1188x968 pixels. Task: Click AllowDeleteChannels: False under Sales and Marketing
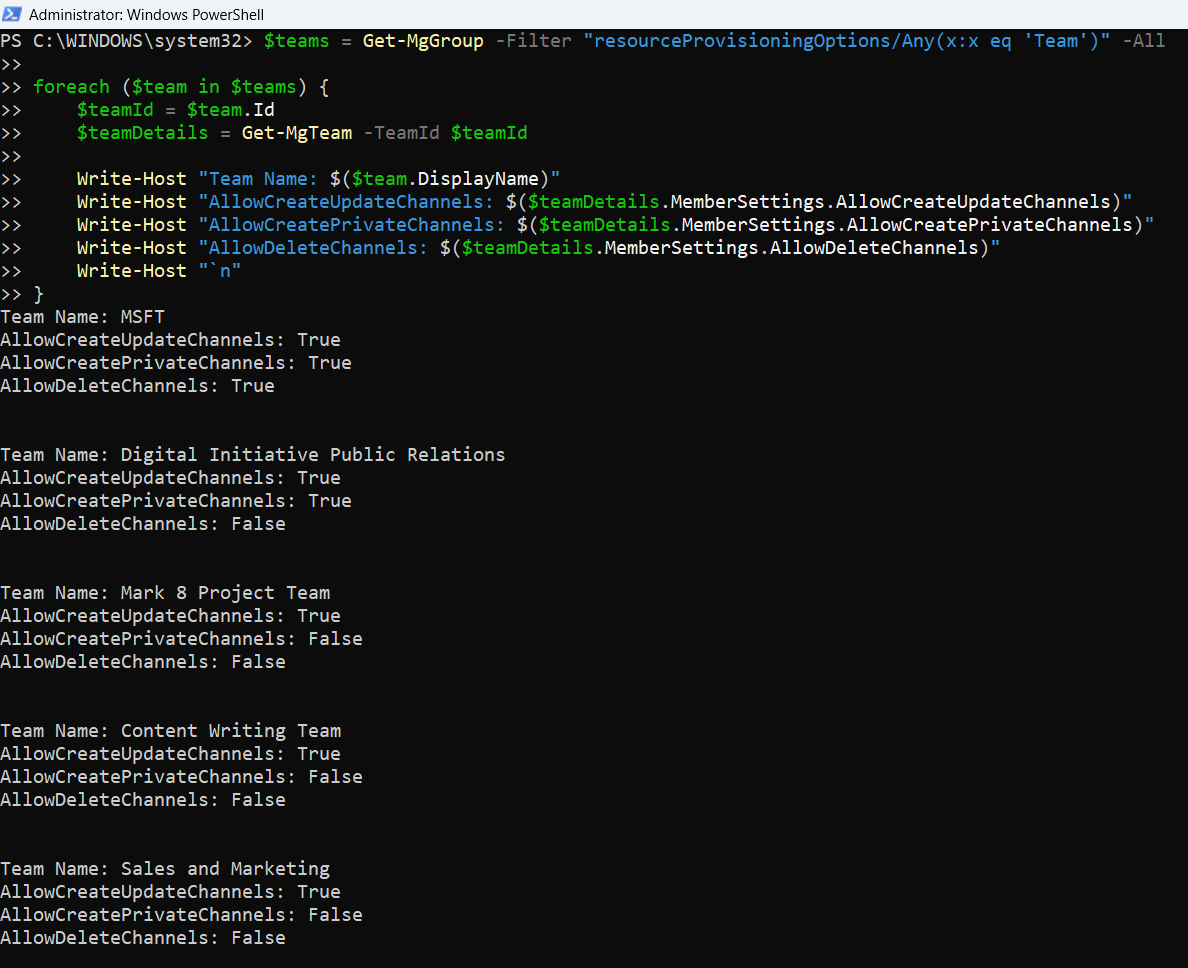[142, 938]
